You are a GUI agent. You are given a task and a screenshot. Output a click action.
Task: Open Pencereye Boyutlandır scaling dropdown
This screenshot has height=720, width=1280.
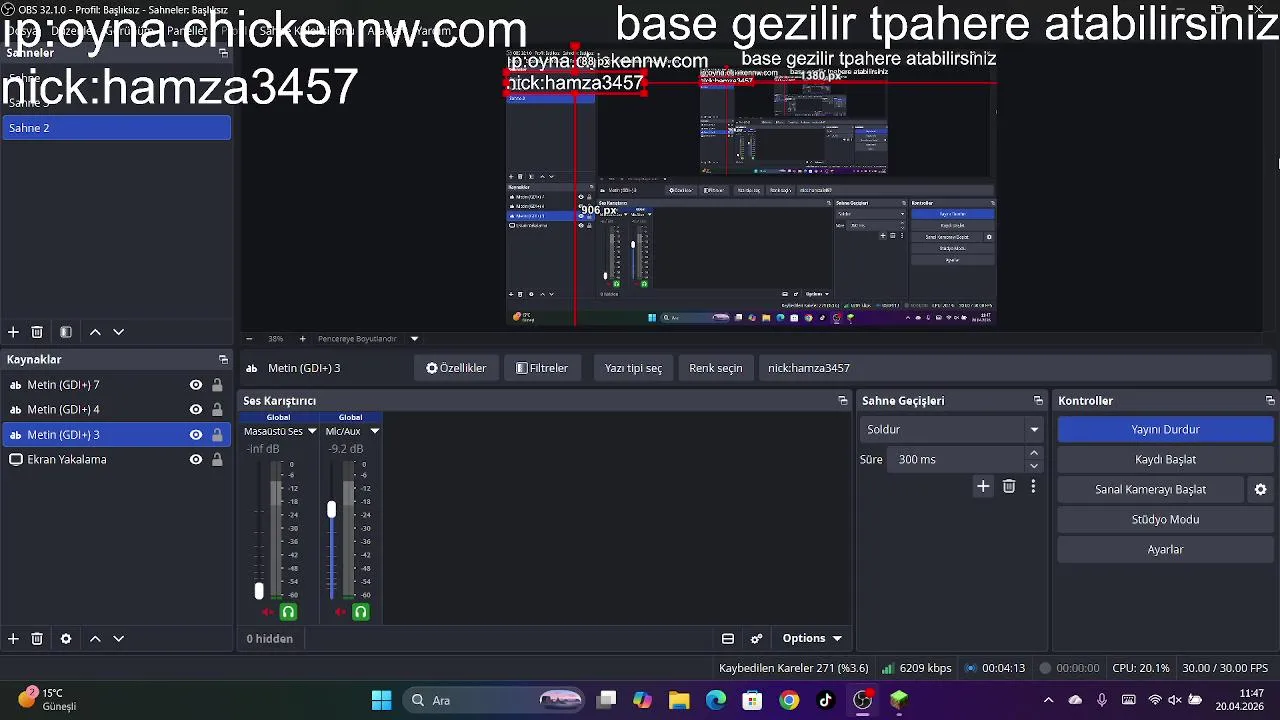414,339
